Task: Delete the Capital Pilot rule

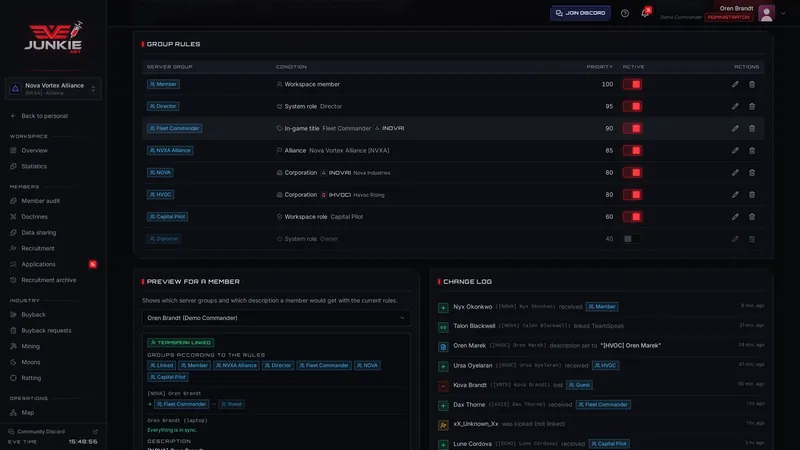Action: pyautogui.click(x=752, y=217)
